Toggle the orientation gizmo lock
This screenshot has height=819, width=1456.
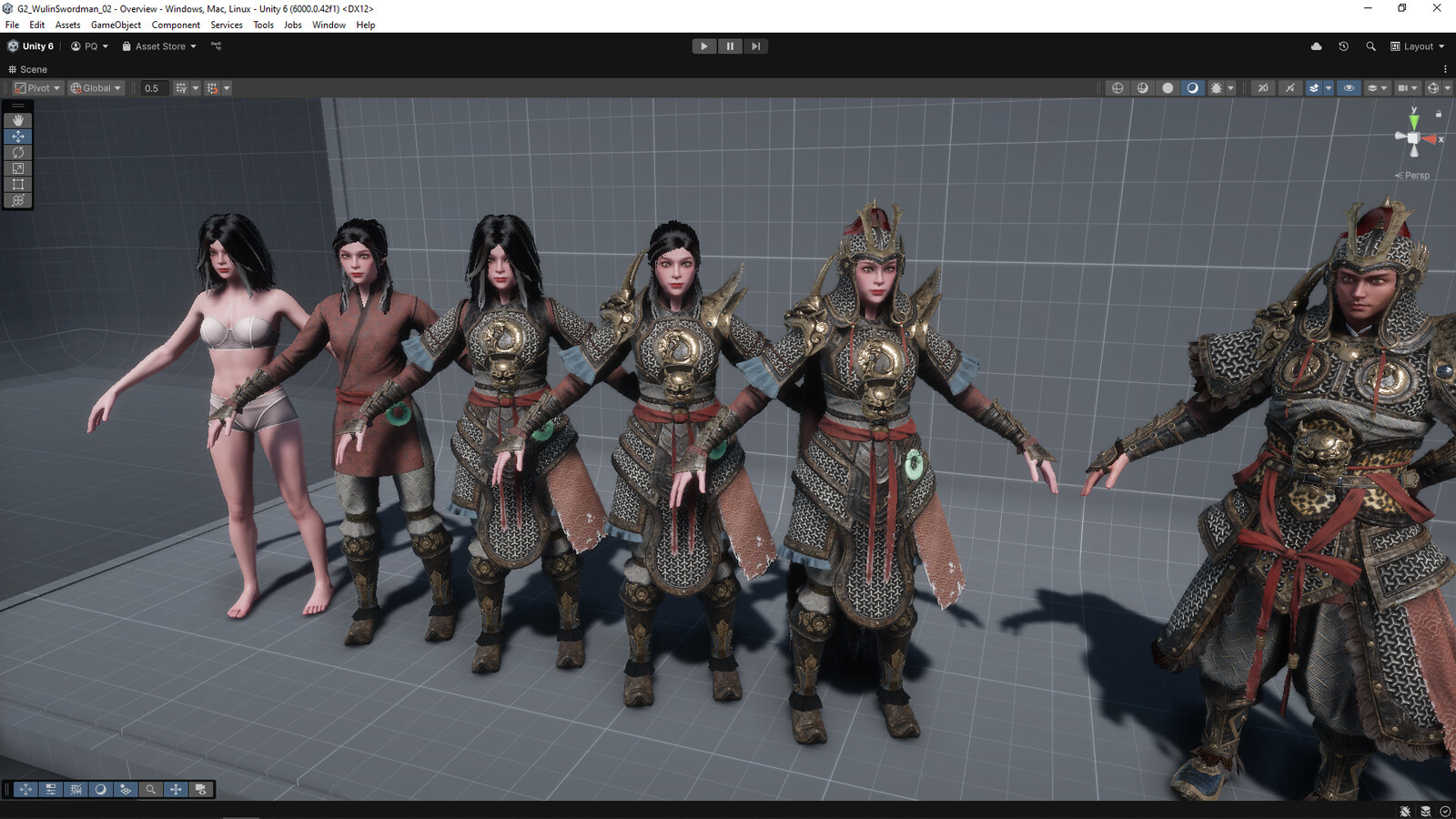(1439, 114)
